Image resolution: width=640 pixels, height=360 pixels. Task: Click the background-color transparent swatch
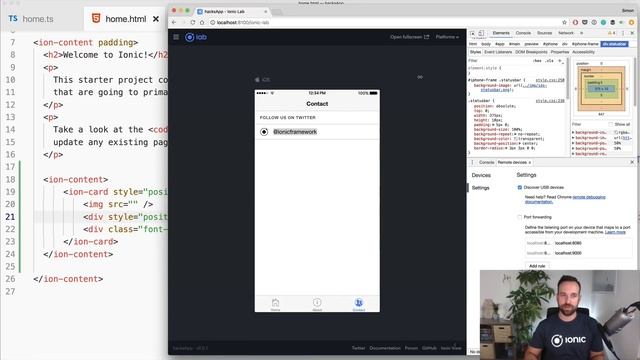click(x=516, y=139)
